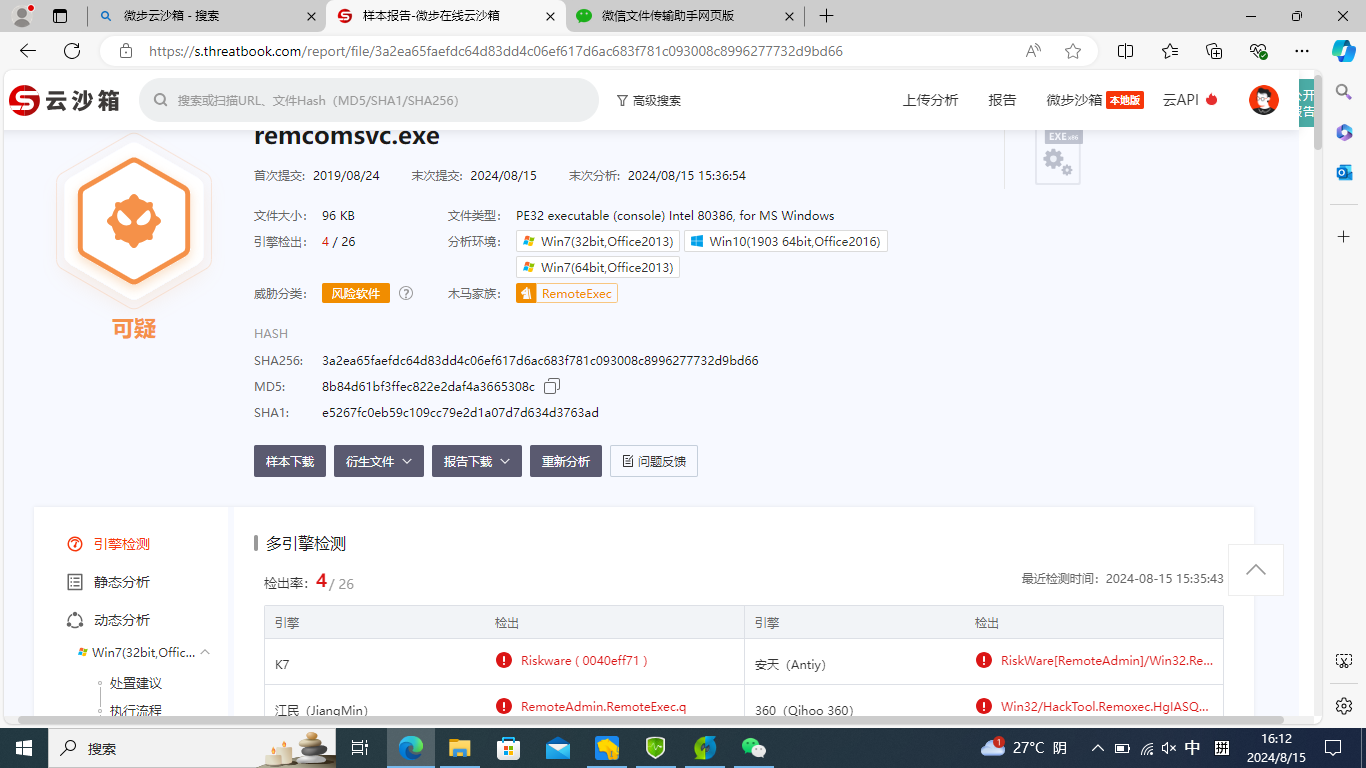Select Win7(32bit,Office2013) analysis environment

click(x=598, y=241)
